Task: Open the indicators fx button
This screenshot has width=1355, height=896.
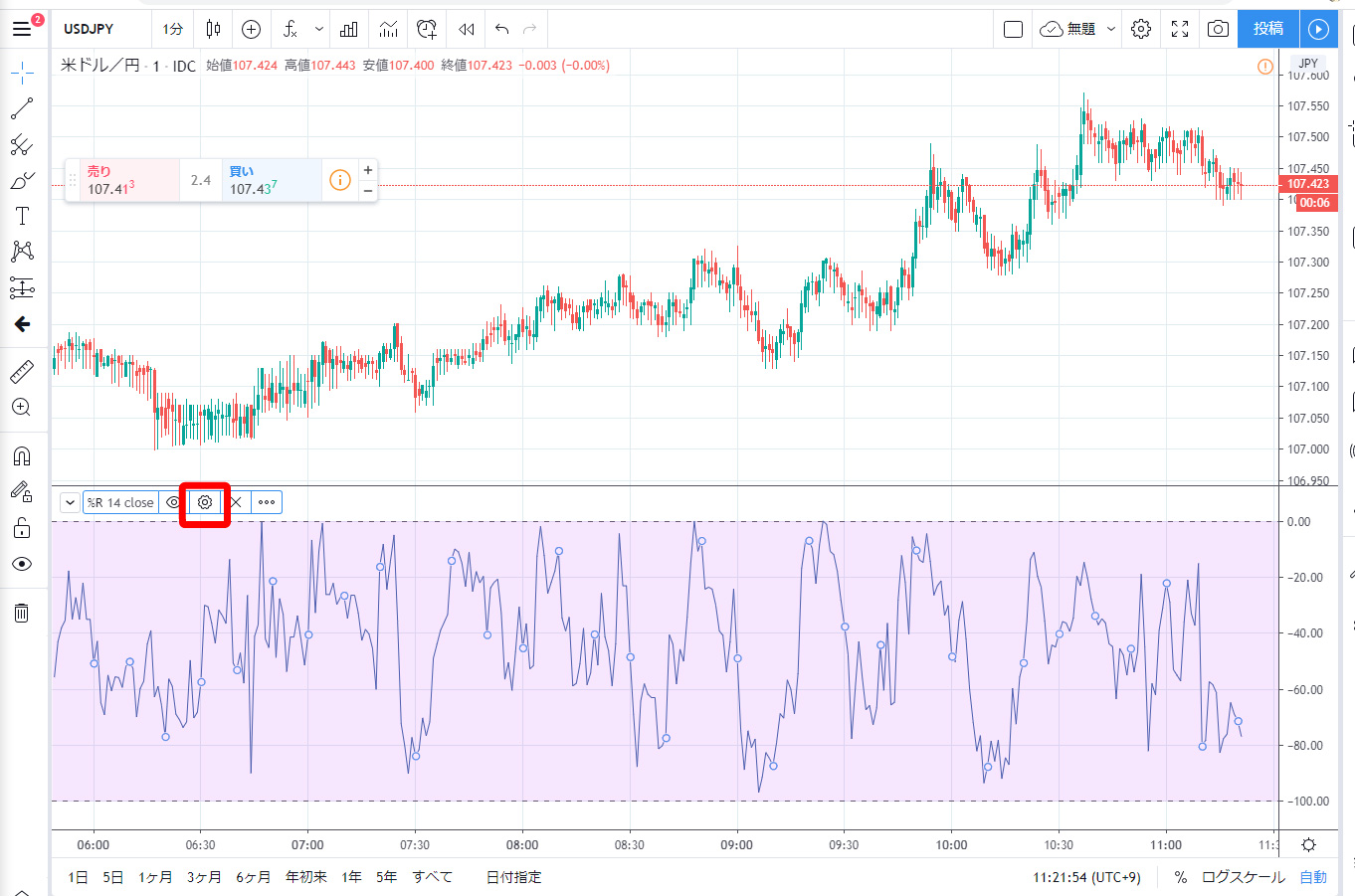Action: click(290, 29)
